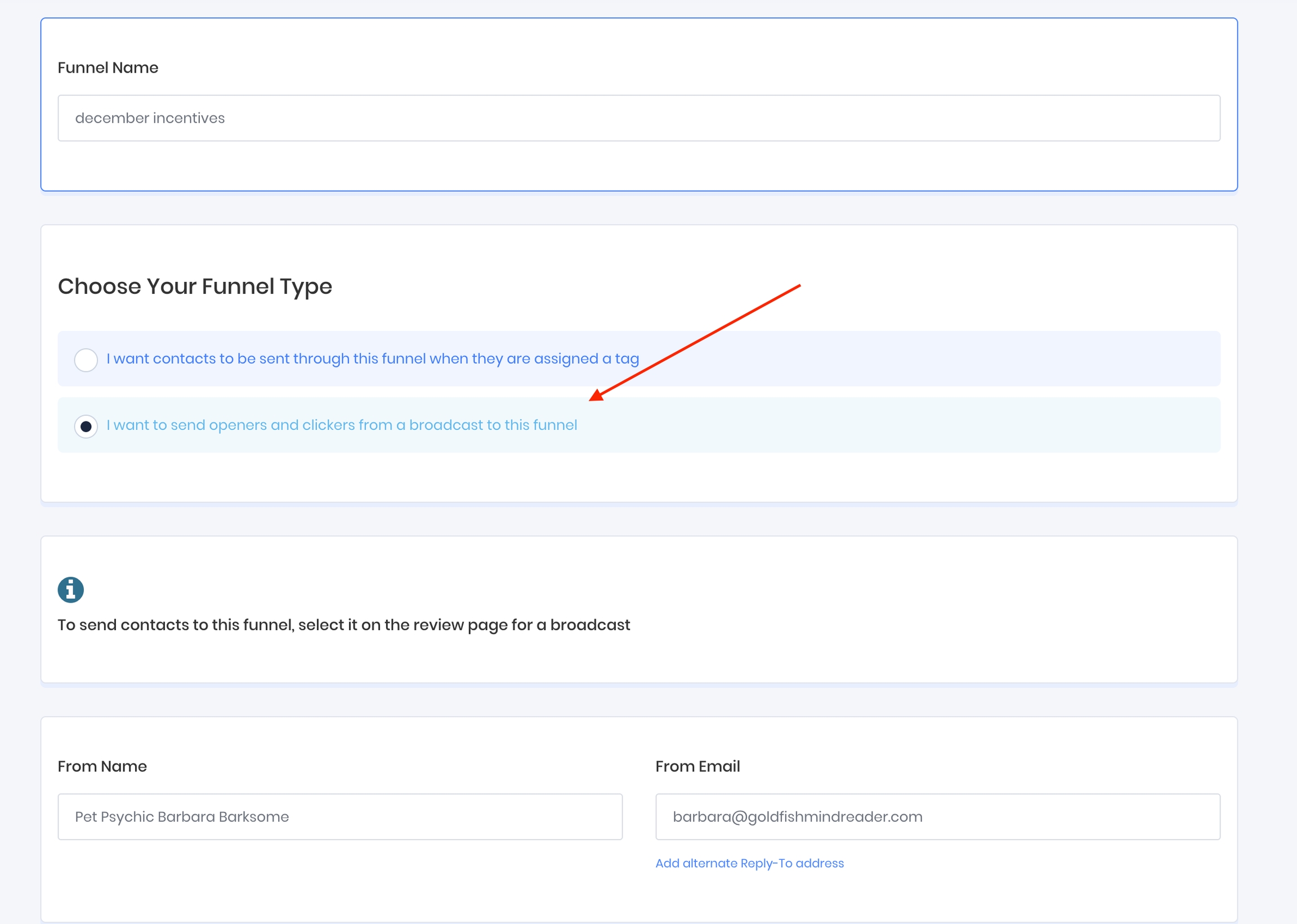Screen dimensions: 1297x924
Task: Click the 'From Name' field label
Action: pos(102,766)
